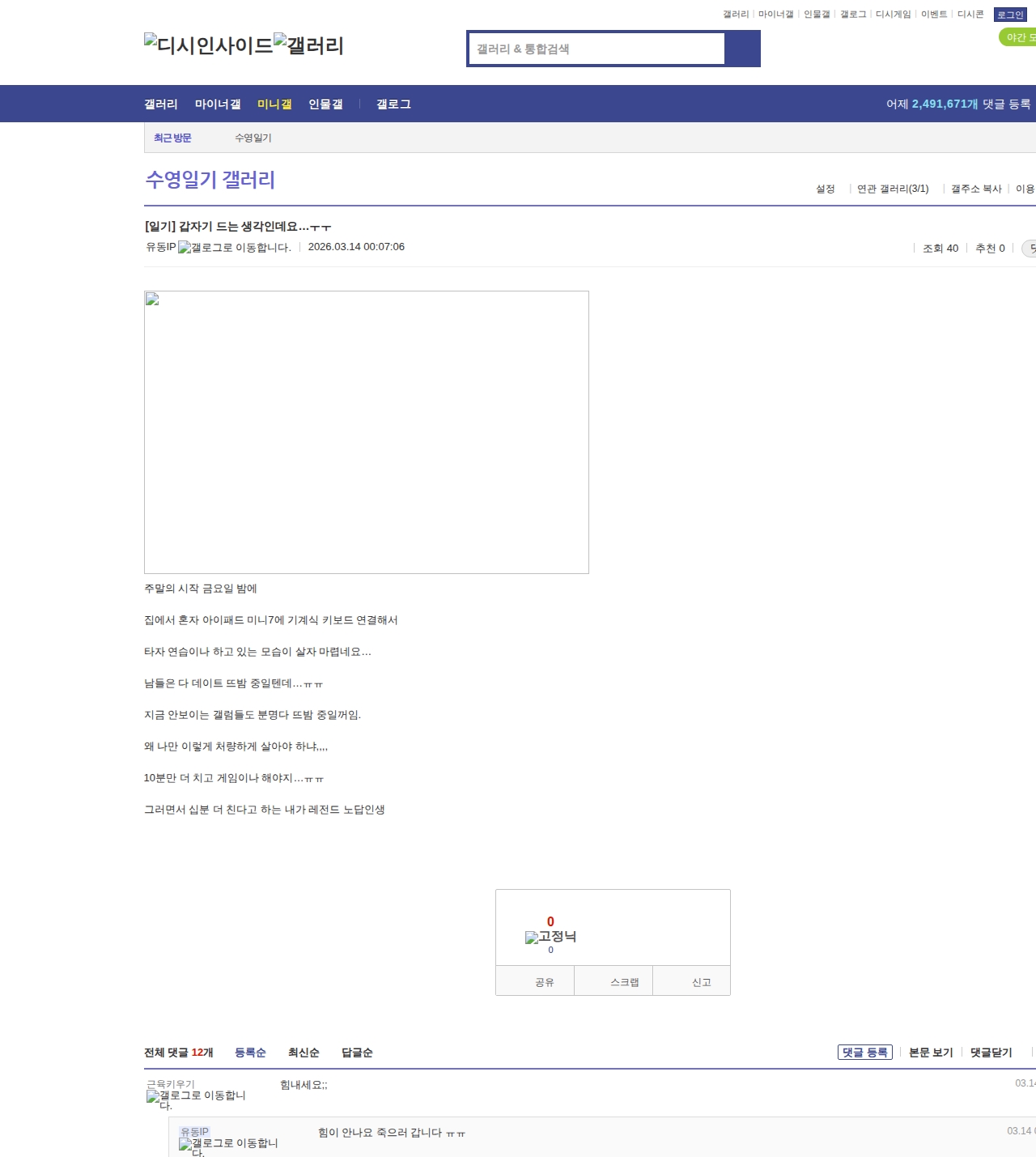This screenshot has width=1036, height=1157.
Task: Toggle 야간 모드 at the top right
Action: click(x=1018, y=37)
